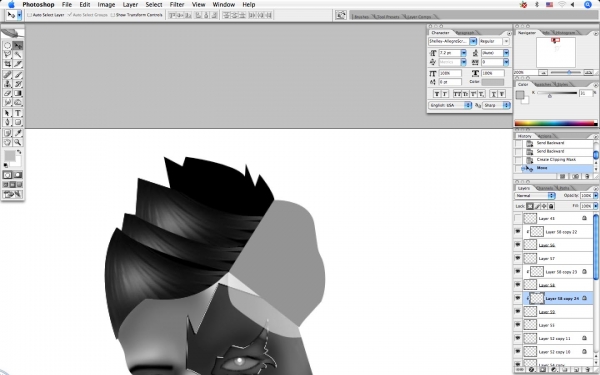Show hidden Layer 43 visibility box
Image resolution: width=600 pixels, height=375 pixels.
[518, 218]
